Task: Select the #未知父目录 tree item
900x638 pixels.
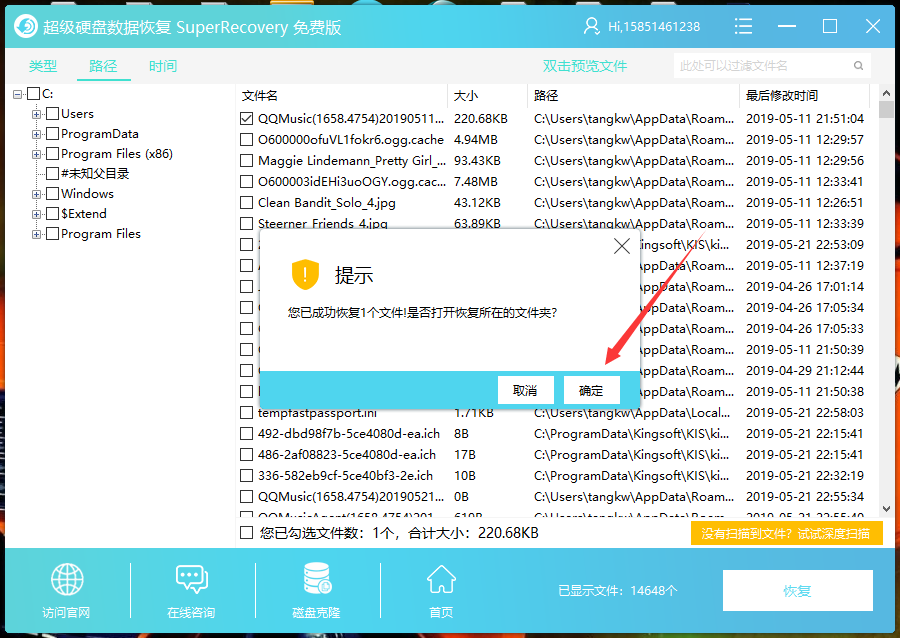Action: tap(95, 174)
